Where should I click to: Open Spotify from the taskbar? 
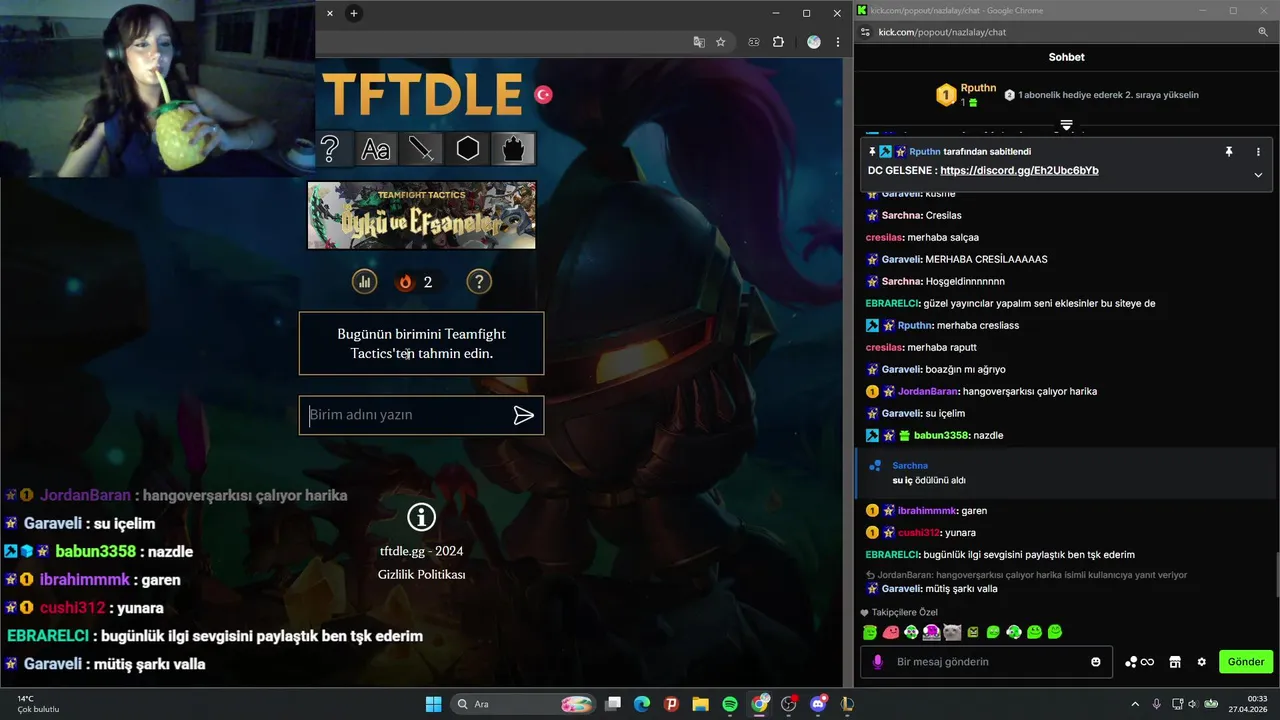(x=730, y=704)
